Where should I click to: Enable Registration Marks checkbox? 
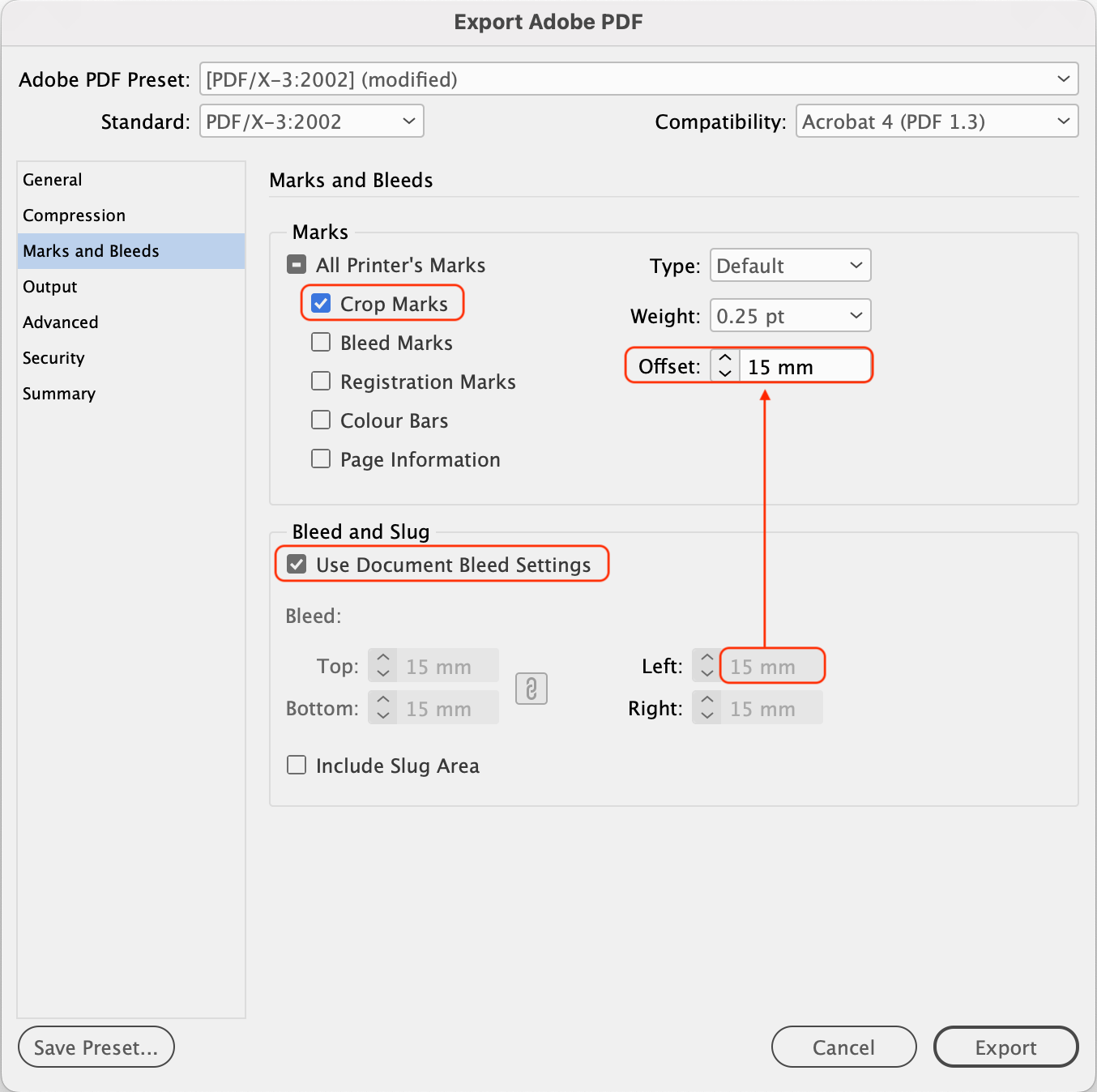[x=322, y=382]
